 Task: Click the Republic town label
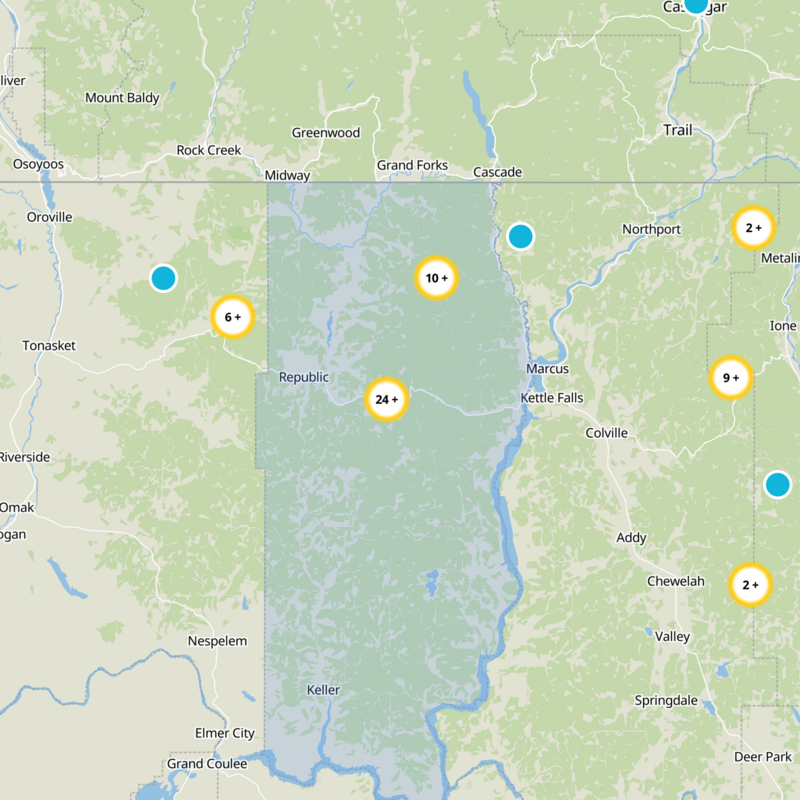pyautogui.click(x=303, y=378)
